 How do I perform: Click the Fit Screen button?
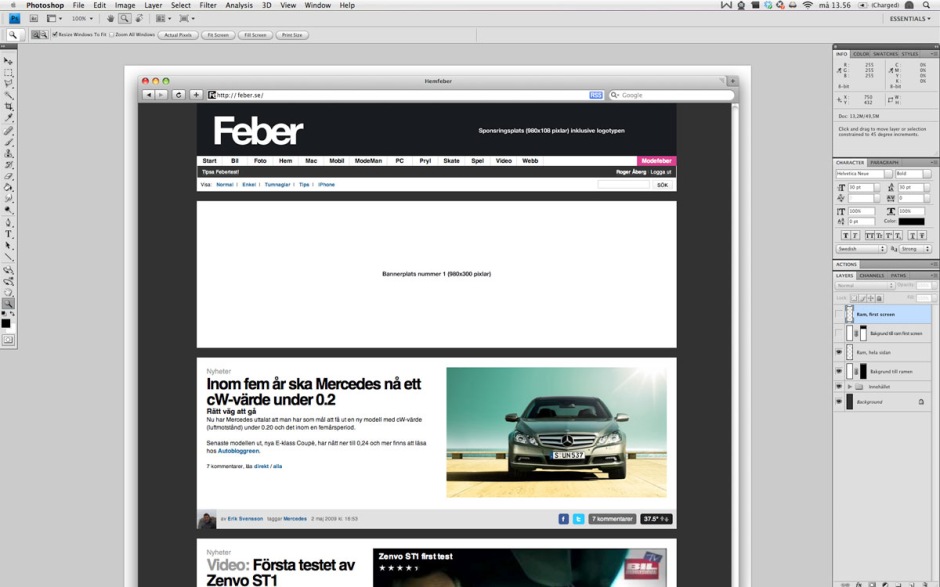[x=218, y=35]
